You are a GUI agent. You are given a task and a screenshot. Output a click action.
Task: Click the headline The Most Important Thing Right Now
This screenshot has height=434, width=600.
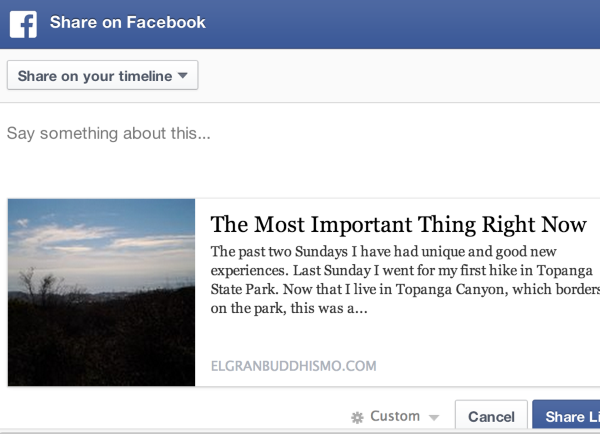399,224
